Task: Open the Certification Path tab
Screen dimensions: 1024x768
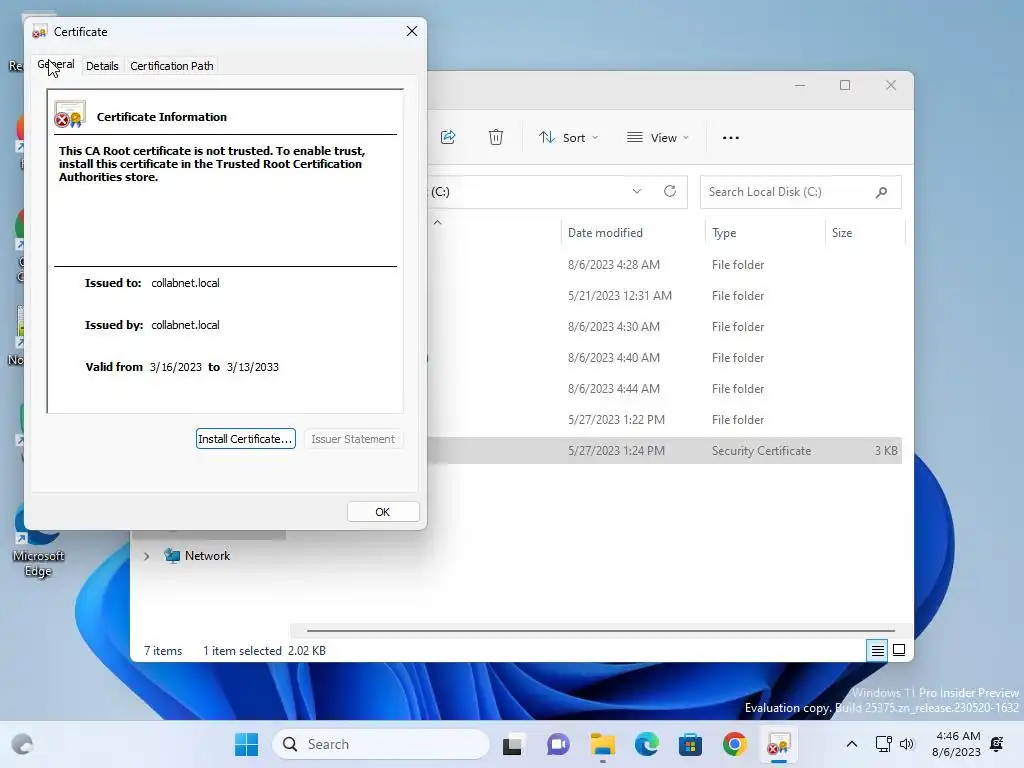Action: [172, 66]
